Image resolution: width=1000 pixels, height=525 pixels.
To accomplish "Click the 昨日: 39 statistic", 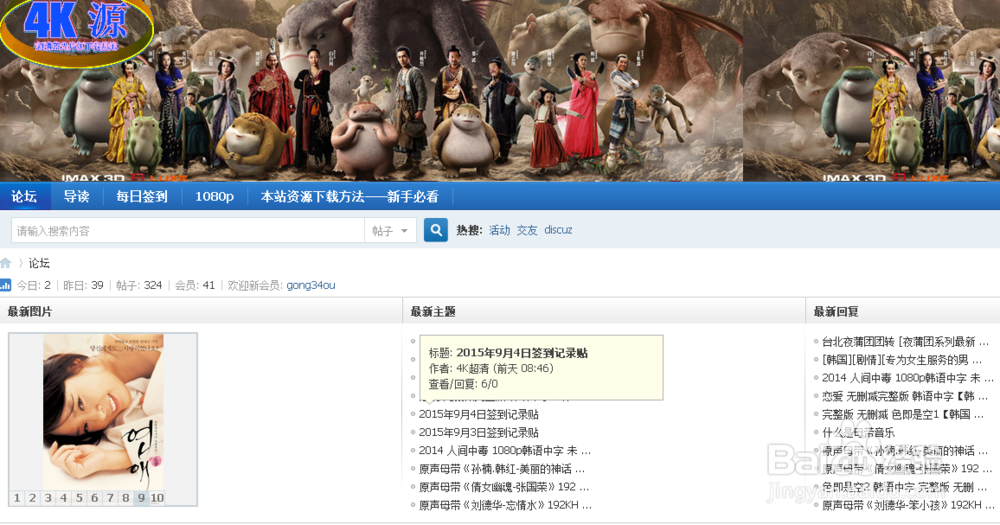I will [x=84, y=285].
